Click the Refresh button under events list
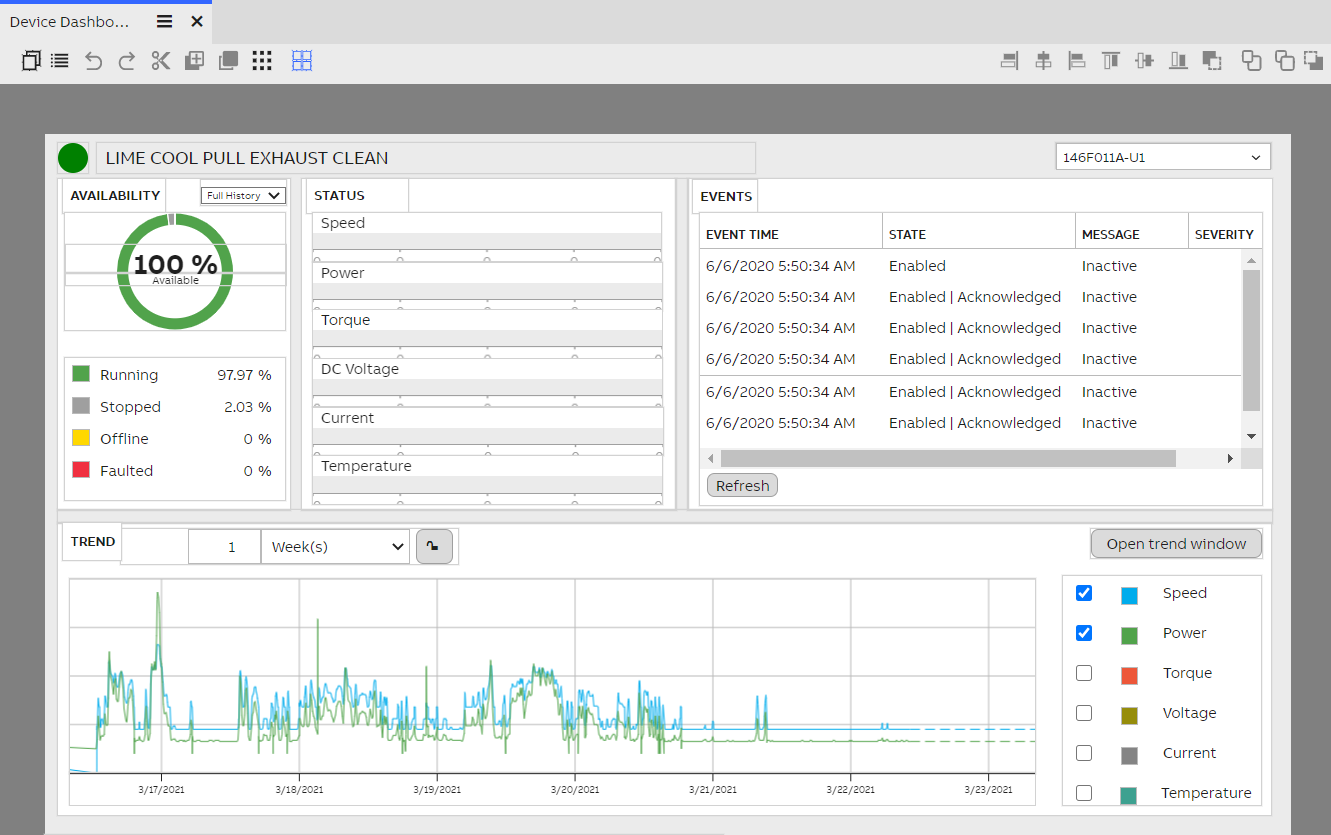Screen dimensions: 1331x835 [x=742, y=485]
